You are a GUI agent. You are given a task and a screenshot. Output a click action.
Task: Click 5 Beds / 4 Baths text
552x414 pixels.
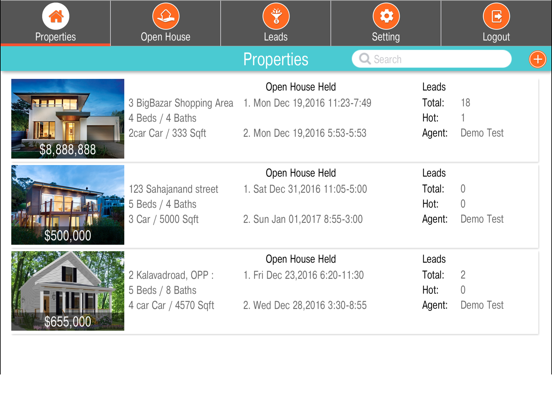tap(162, 204)
